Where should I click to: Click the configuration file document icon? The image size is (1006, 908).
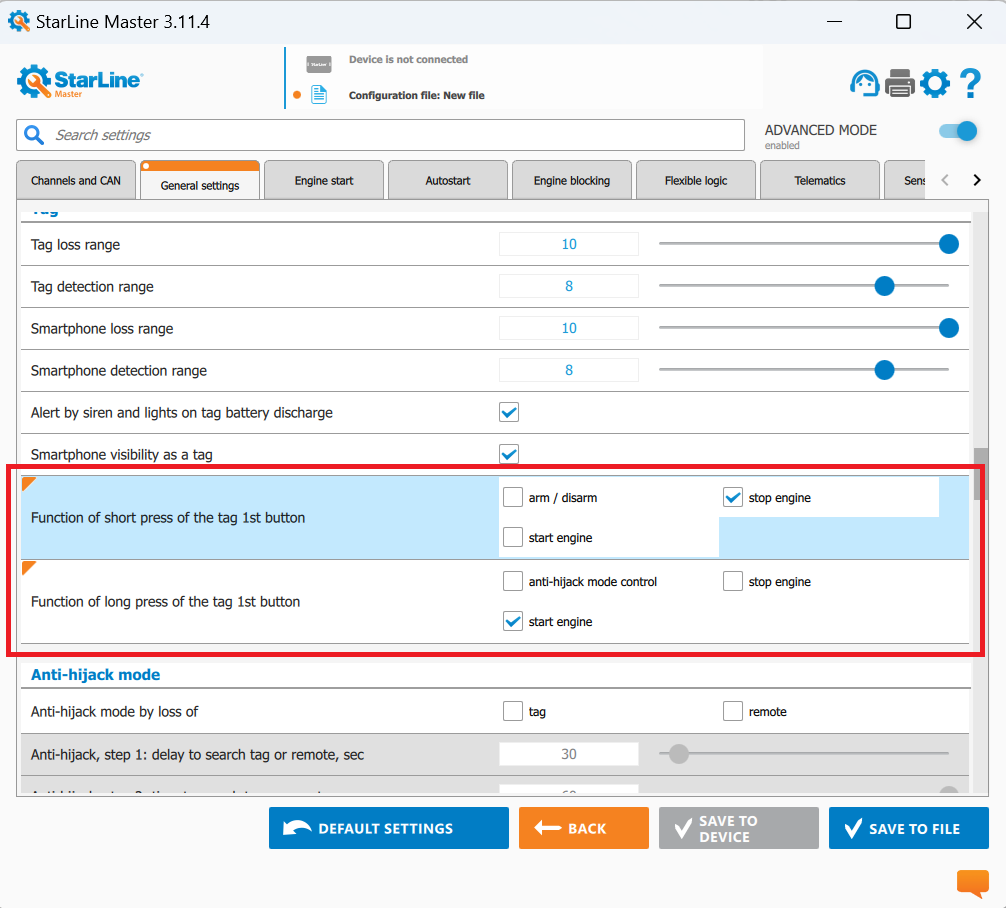tap(319, 95)
